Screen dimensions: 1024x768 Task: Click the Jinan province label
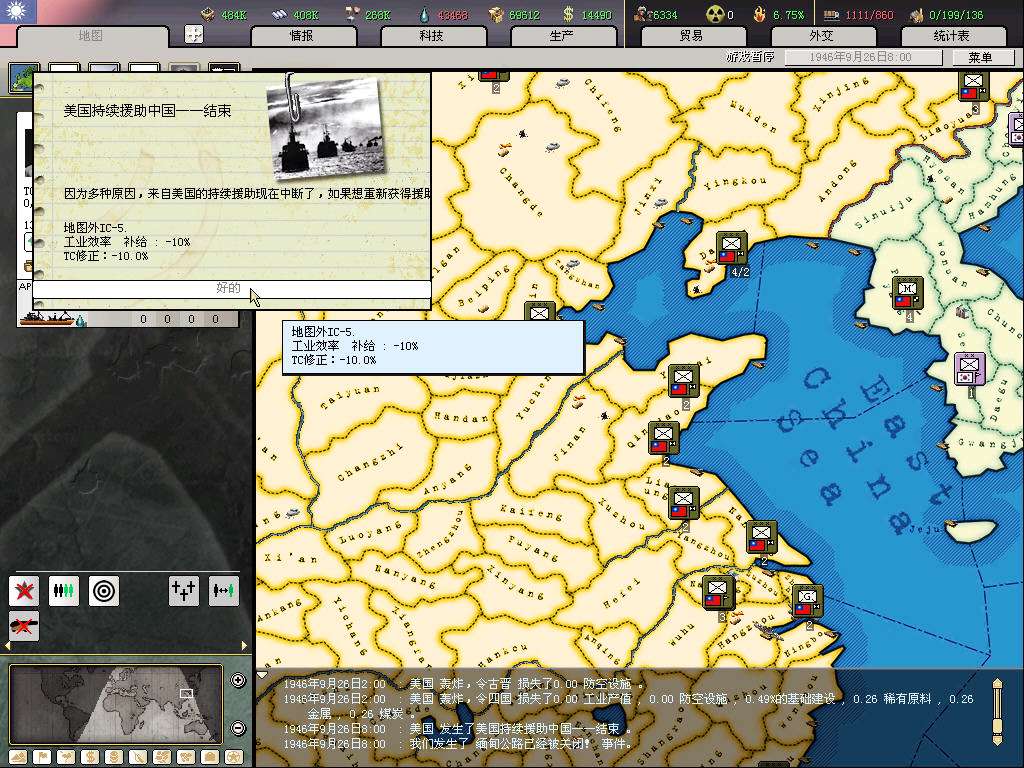(569, 444)
